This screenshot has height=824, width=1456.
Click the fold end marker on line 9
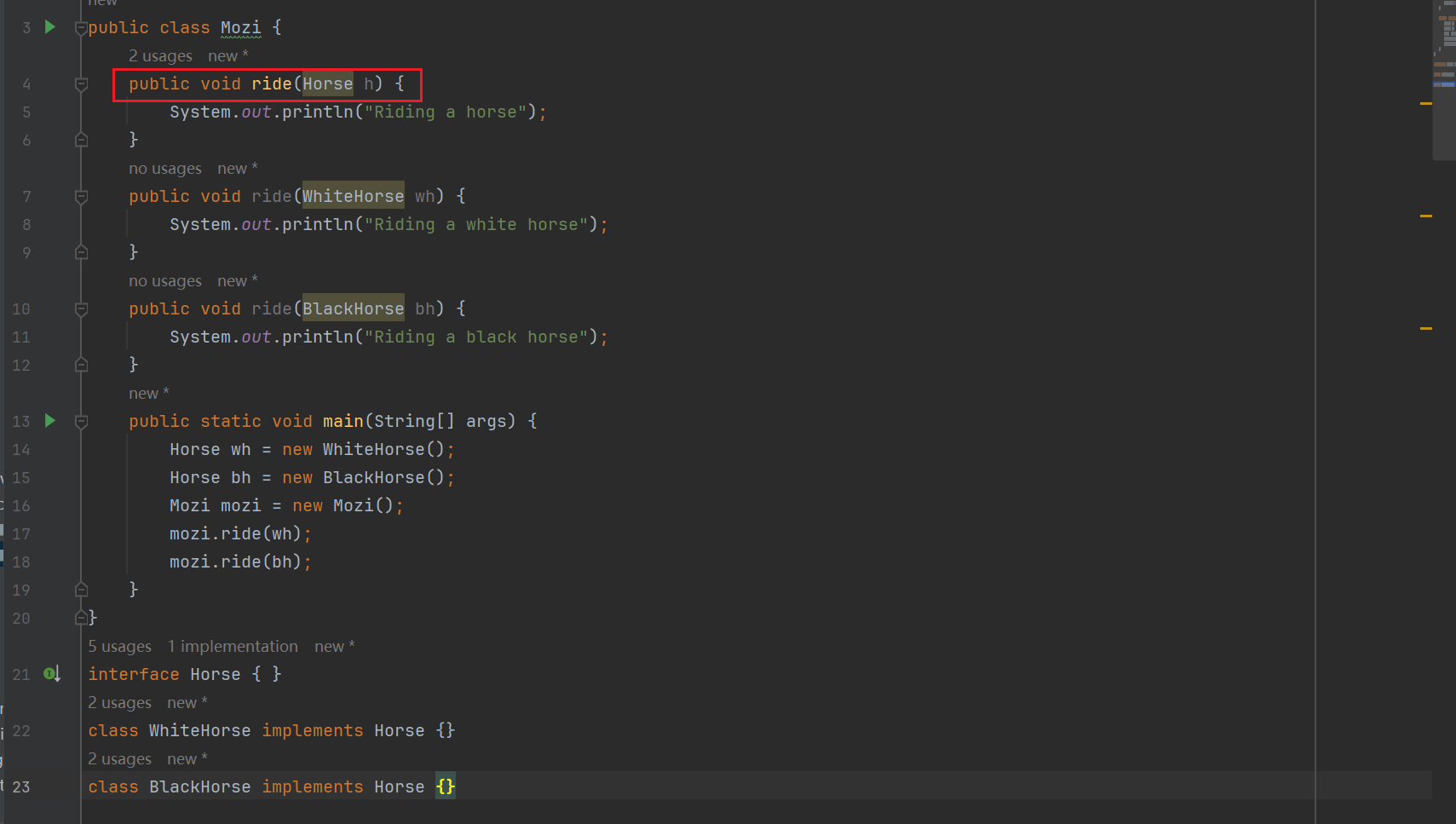81,252
